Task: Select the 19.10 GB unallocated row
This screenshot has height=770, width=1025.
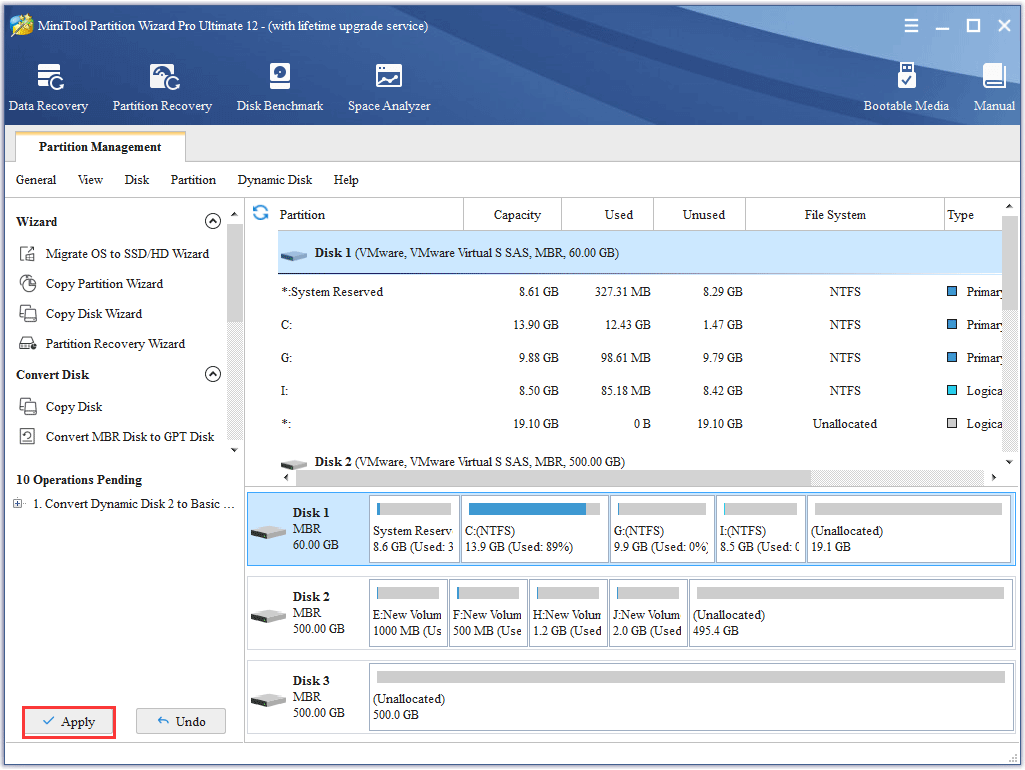Action: pyautogui.click(x=640, y=424)
